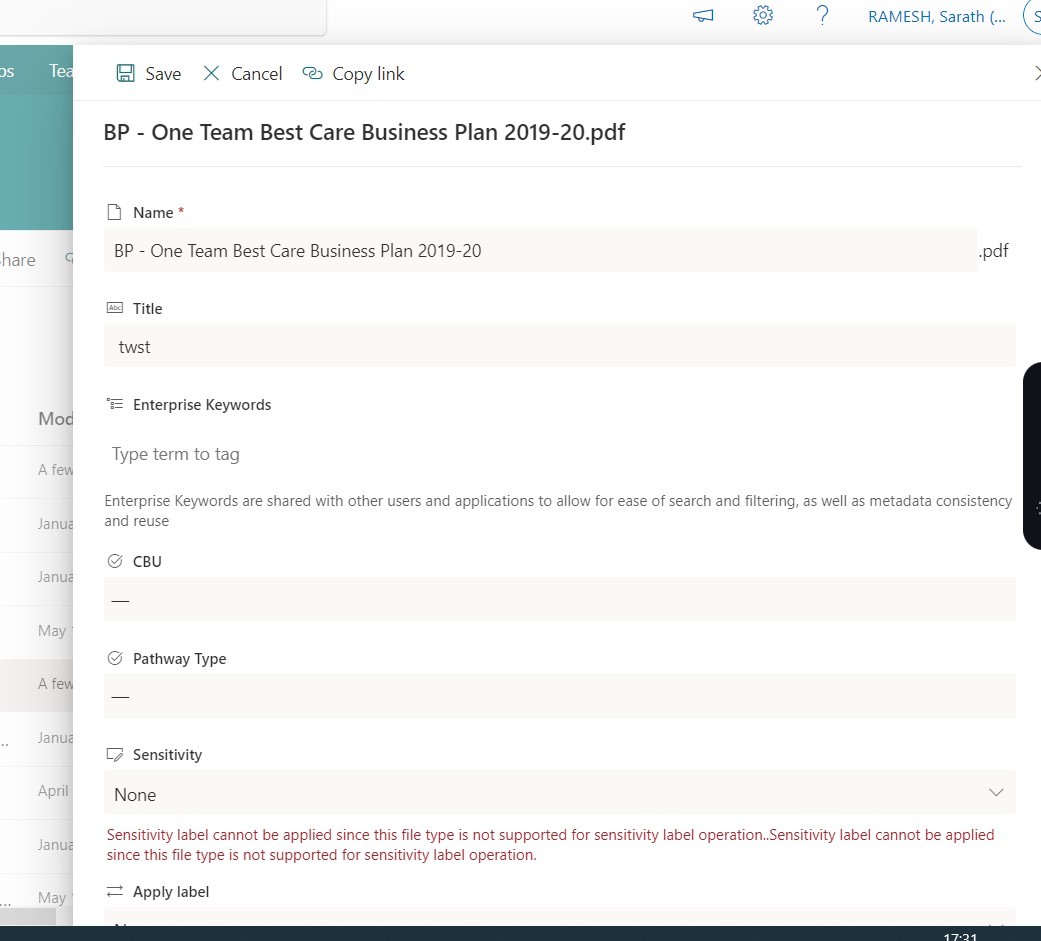Image resolution: width=1041 pixels, height=941 pixels.
Task: Click the Pathway Type field value
Action: pyautogui.click(x=560, y=696)
